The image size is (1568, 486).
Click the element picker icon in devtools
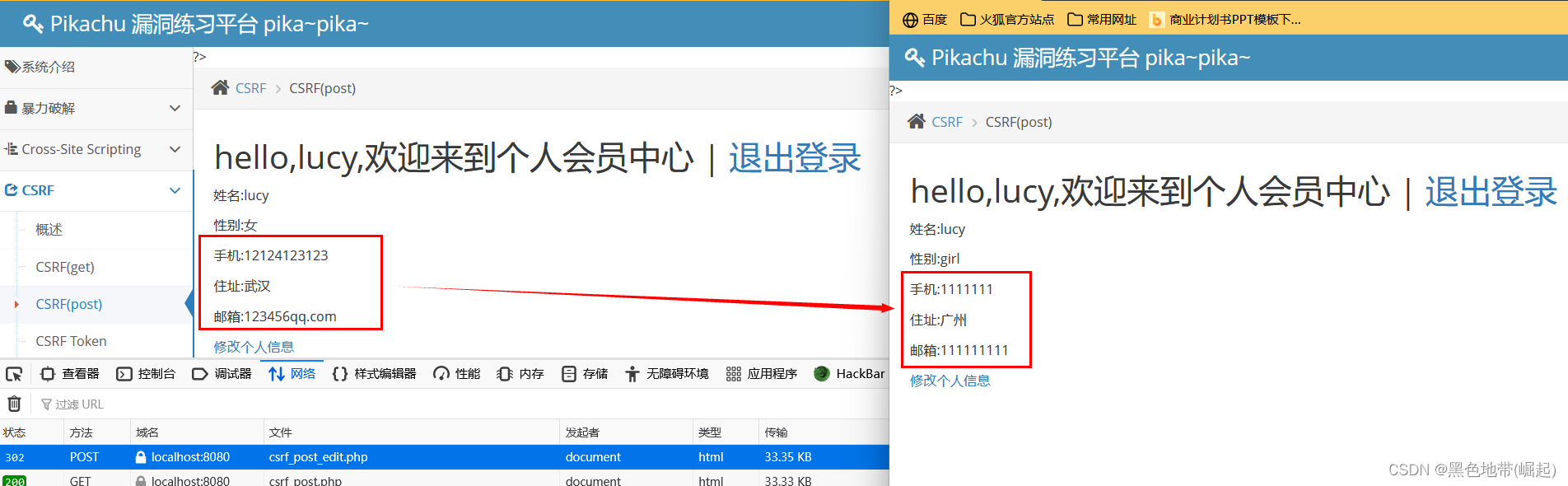(x=14, y=374)
